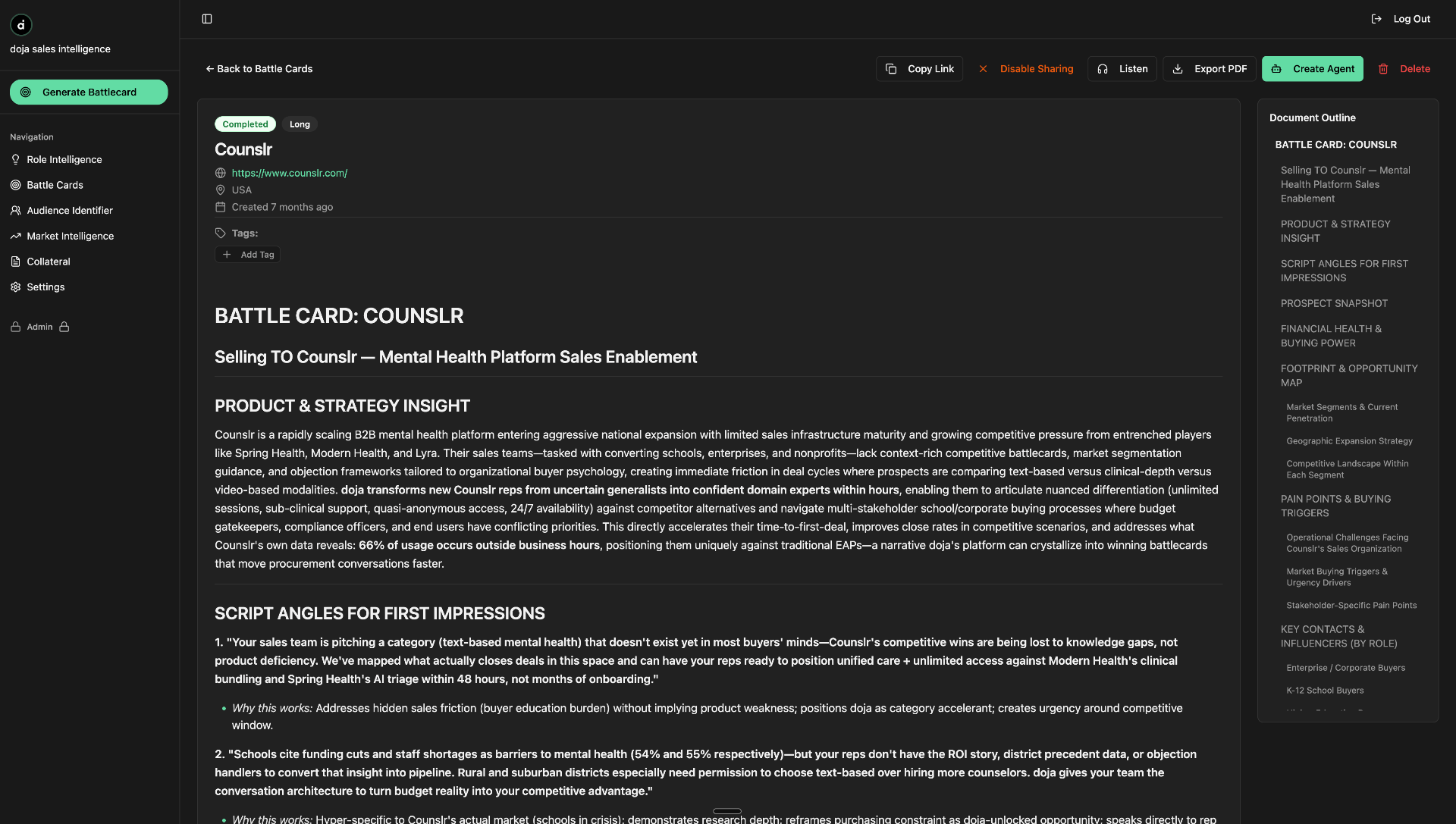Jump to Selling TO Counslr outline entry
Image resolution: width=1456 pixels, height=824 pixels.
(x=1345, y=184)
